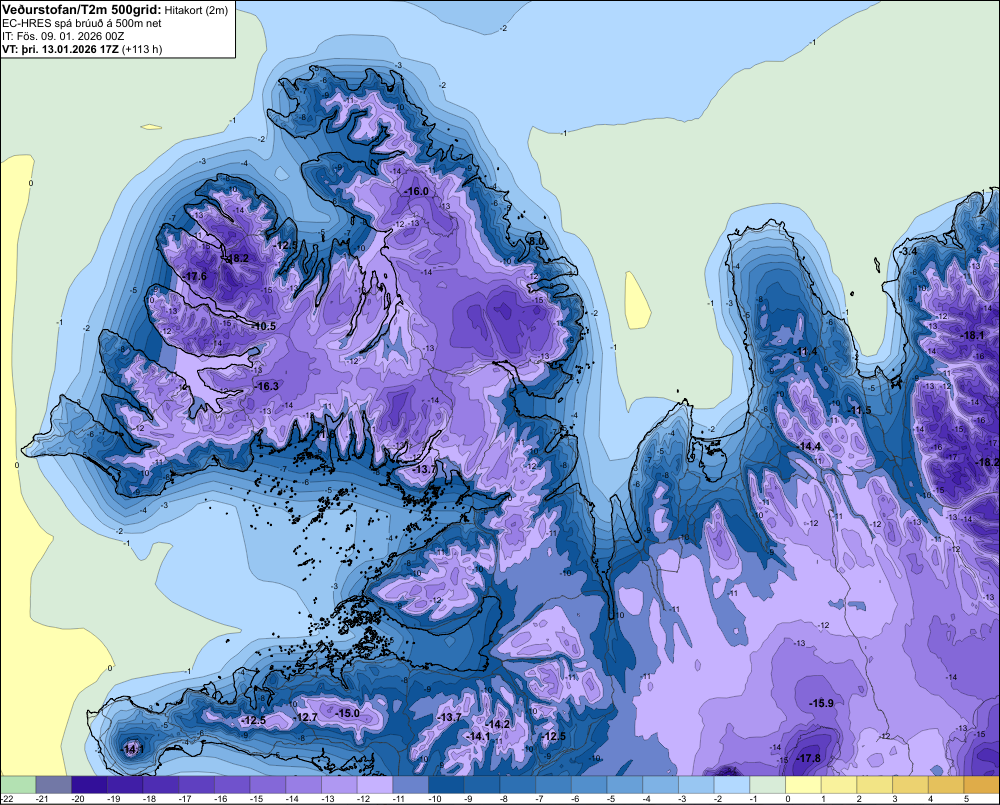Click the -18.1 temperature label
This screenshot has height=805, width=1000.
(973, 336)
